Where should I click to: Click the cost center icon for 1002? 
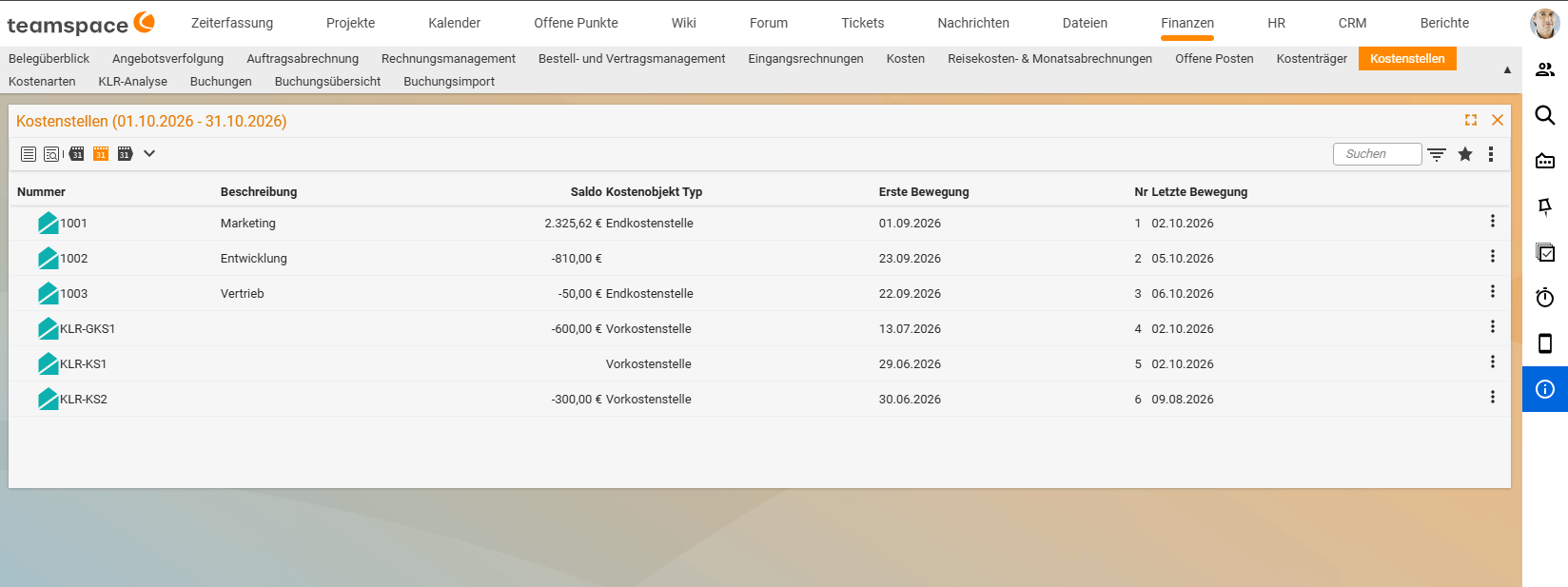[49, 258]
